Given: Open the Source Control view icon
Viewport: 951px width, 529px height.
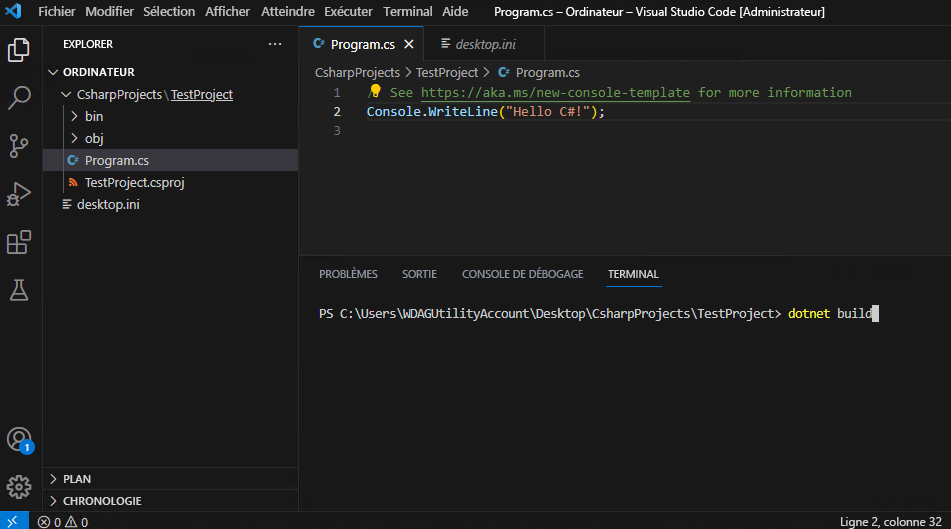Looking at the screenshot, I should tap(19, 146).
